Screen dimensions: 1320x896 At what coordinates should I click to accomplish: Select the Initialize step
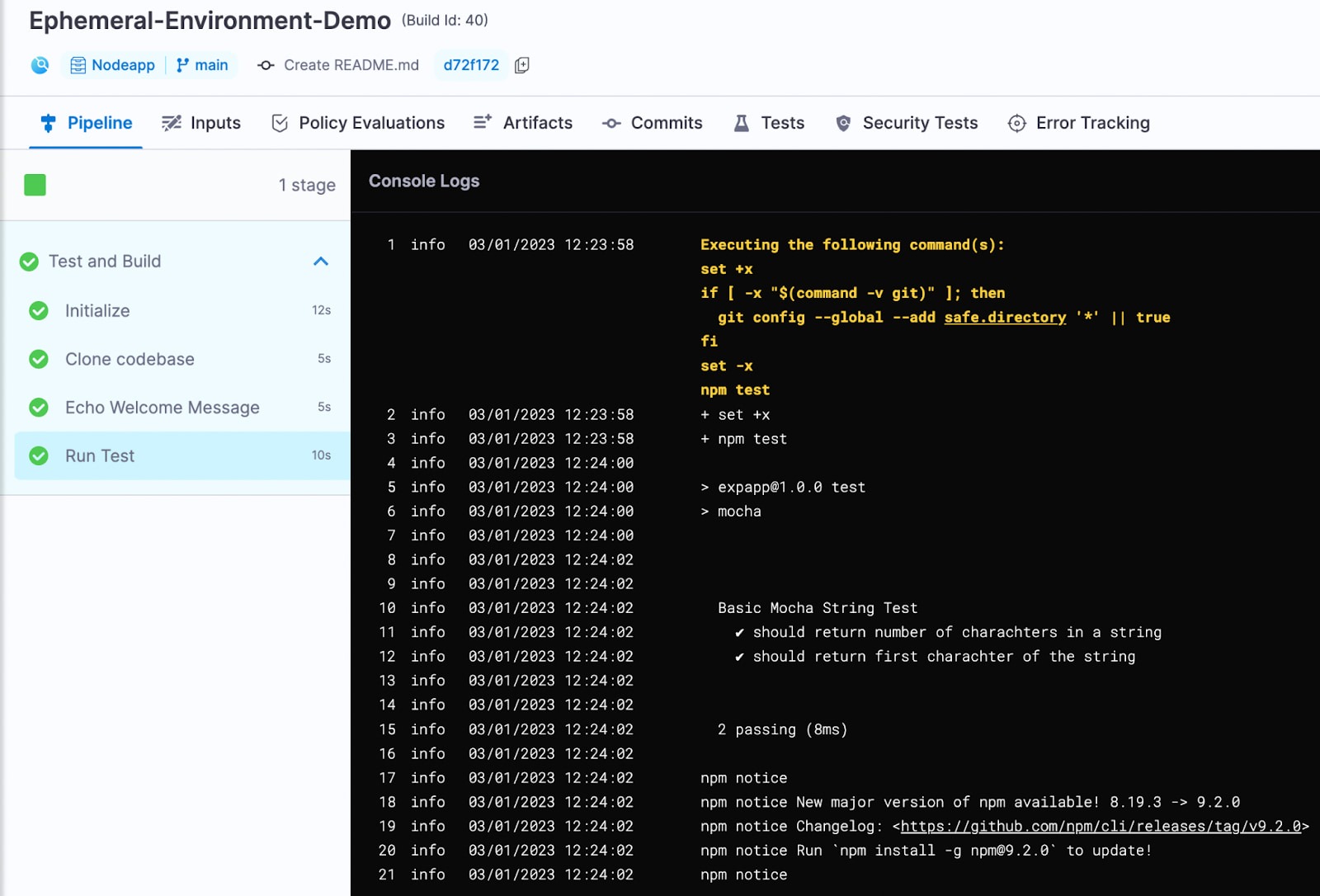pos(181,310)
